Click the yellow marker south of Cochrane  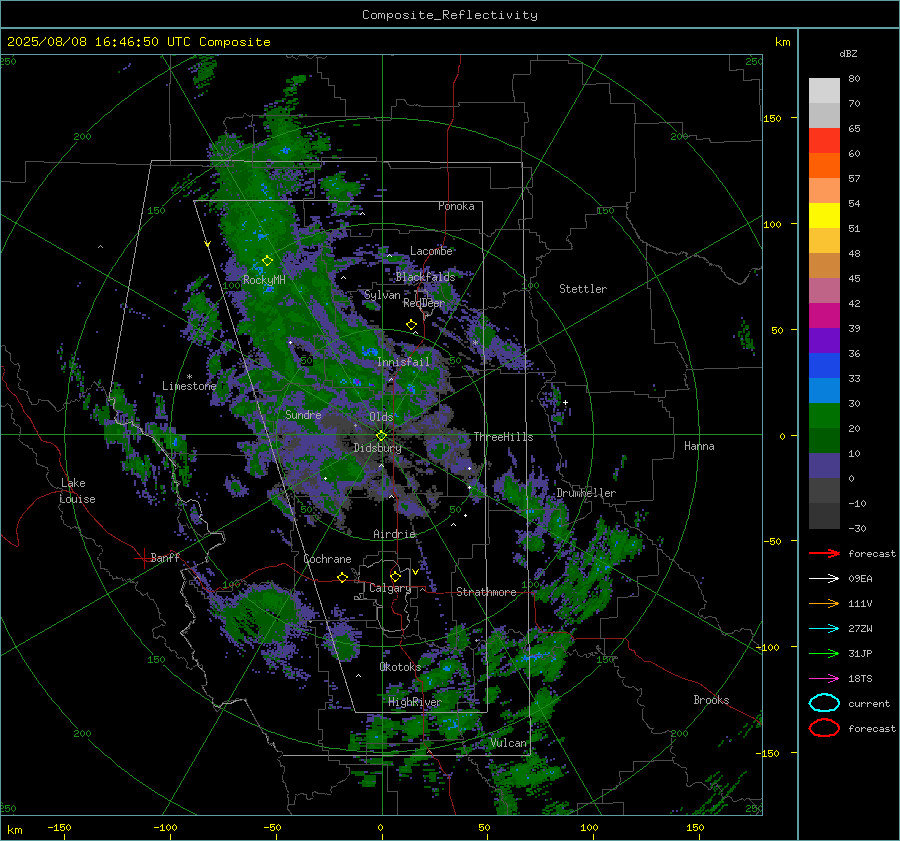coord(342,577)
